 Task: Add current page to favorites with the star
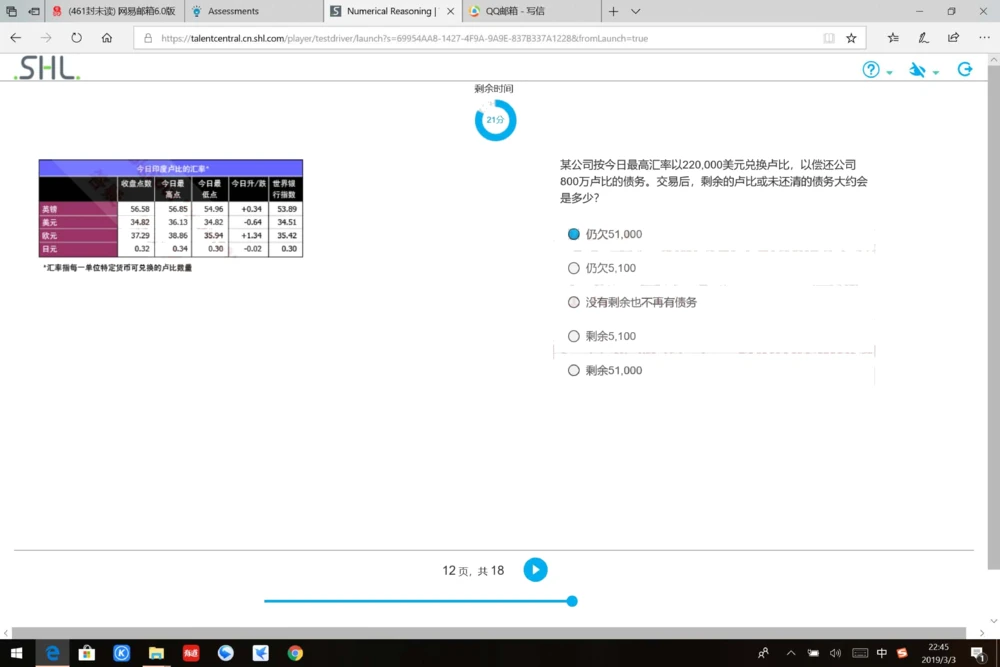tap(851, 38)
